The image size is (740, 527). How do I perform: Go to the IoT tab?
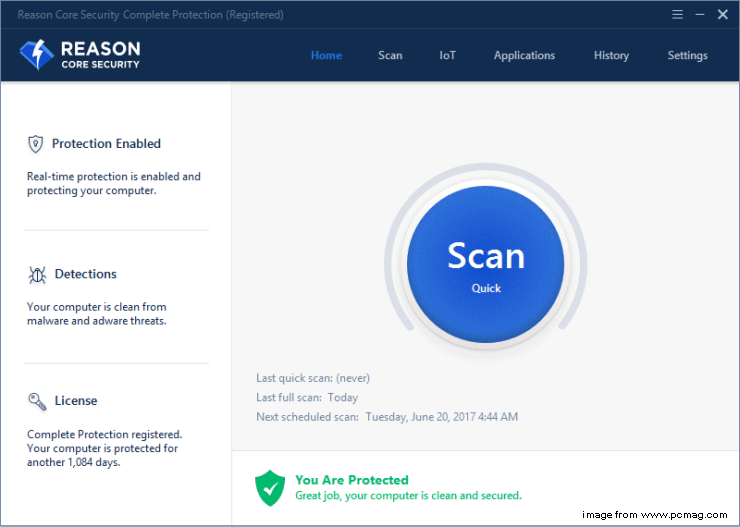click(447, 56)
